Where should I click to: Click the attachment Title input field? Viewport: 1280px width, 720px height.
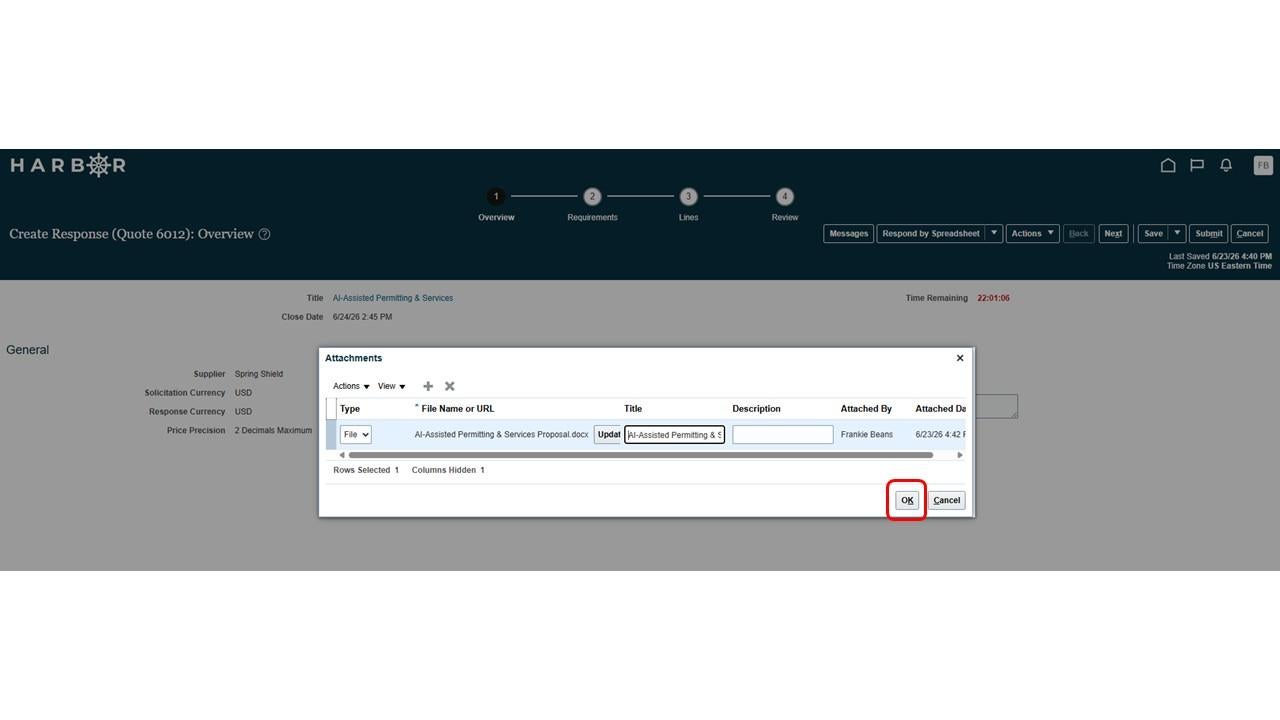coord(675,435)
